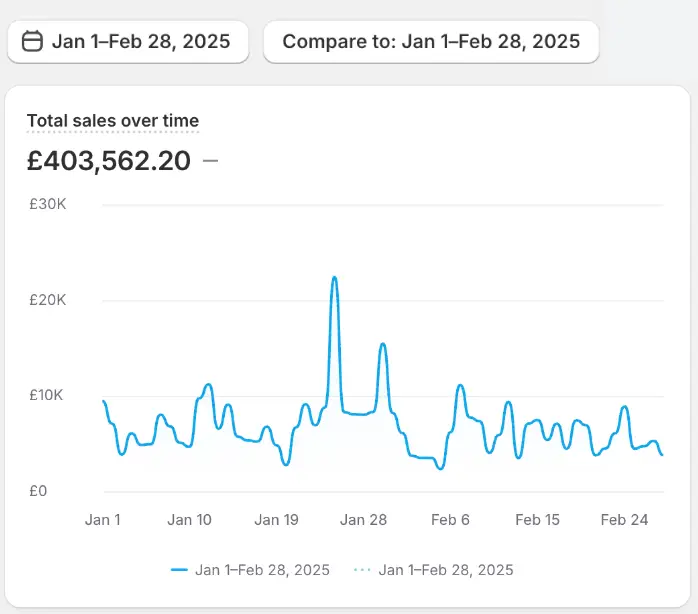Toggle the comparison period legend label
This screenshot has width=698, height=614.
click(x=446, y=570)
